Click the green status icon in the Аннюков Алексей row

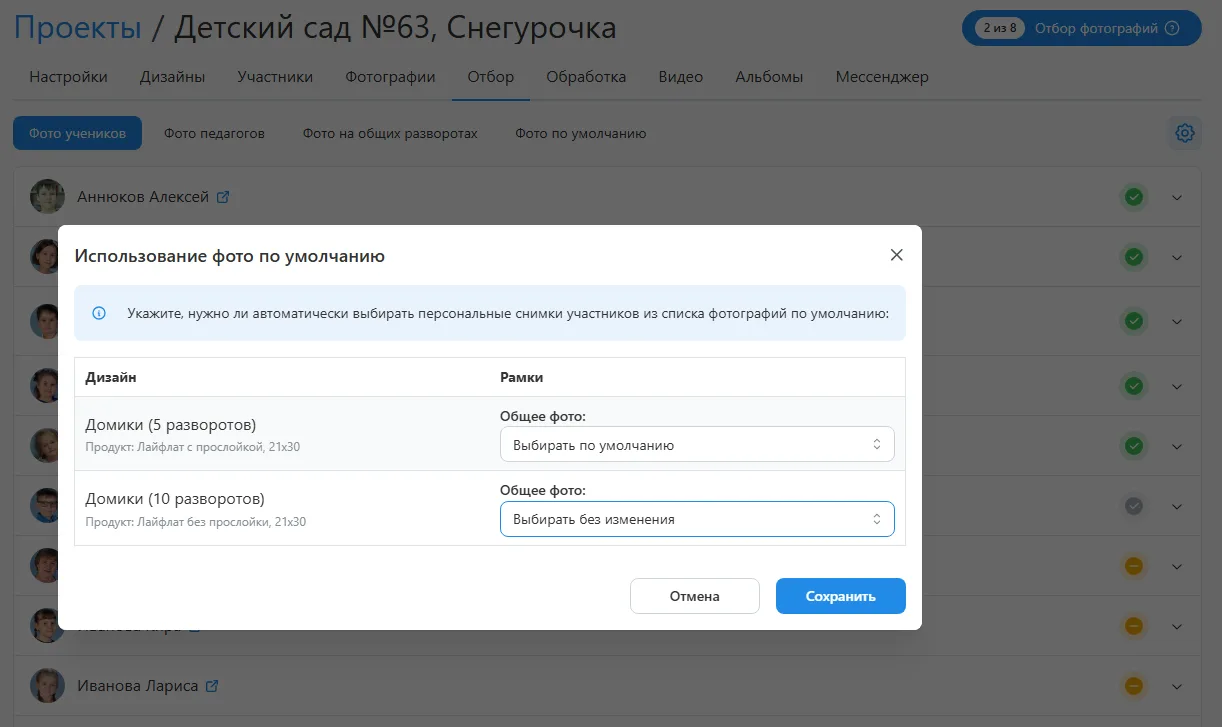[x=1133, y=197]
